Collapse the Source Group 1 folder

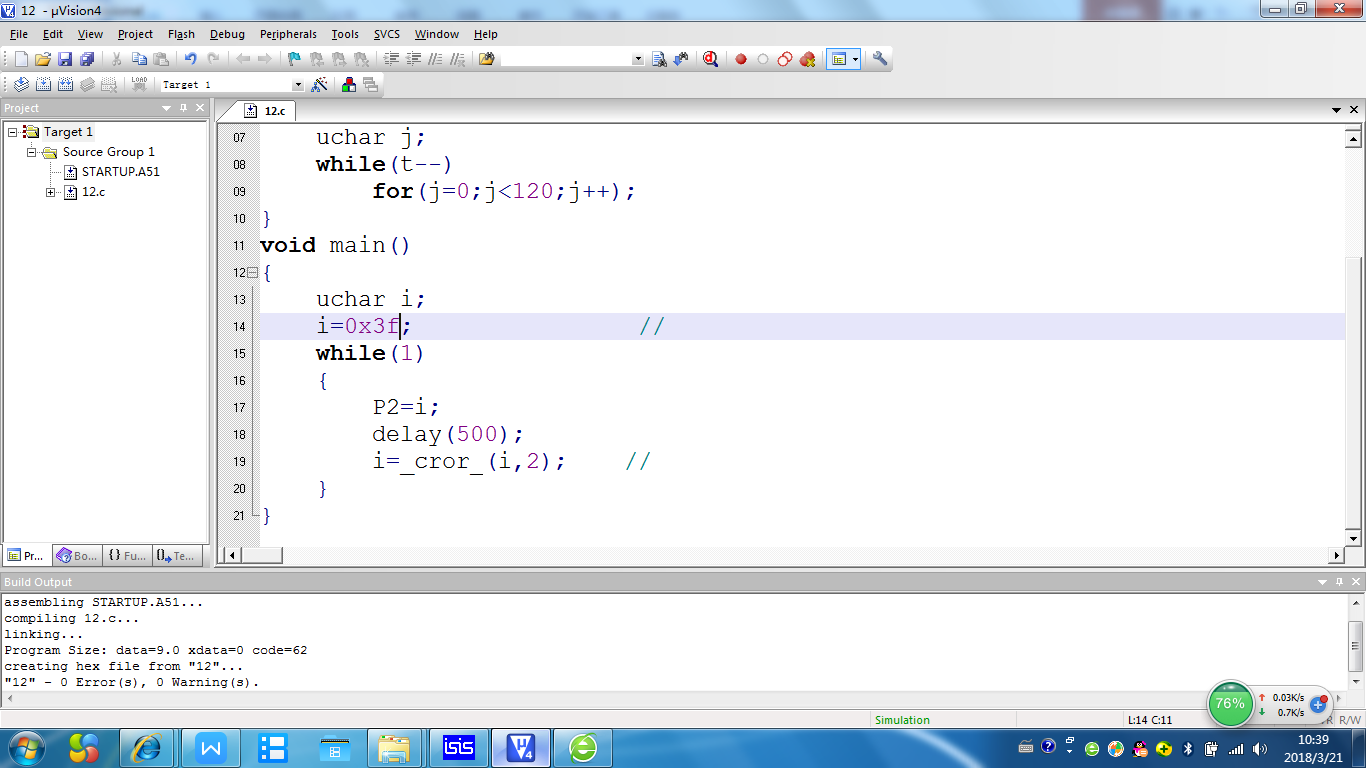32,152
